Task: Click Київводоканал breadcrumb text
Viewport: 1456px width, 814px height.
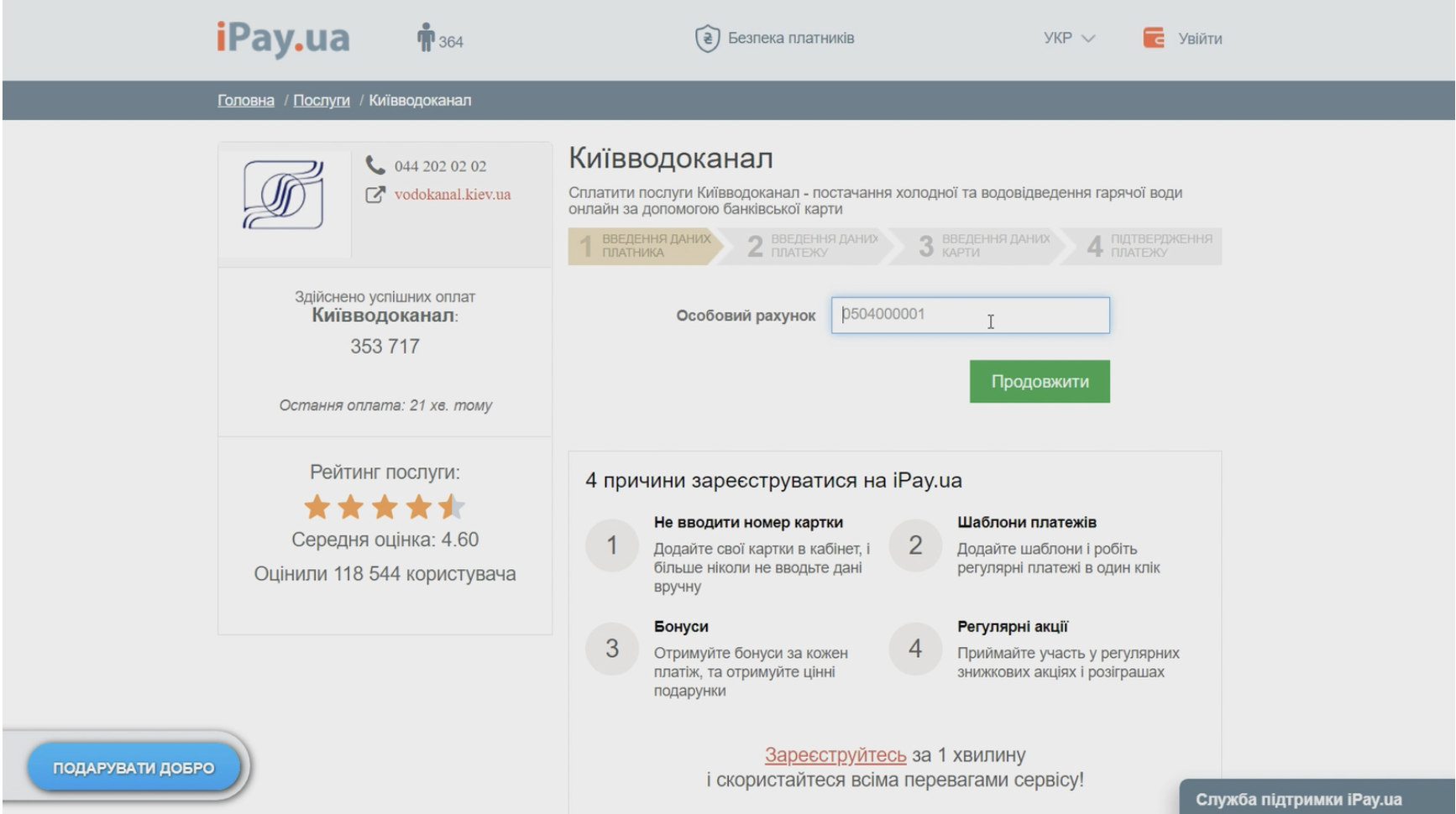Action: pos(420,101)
